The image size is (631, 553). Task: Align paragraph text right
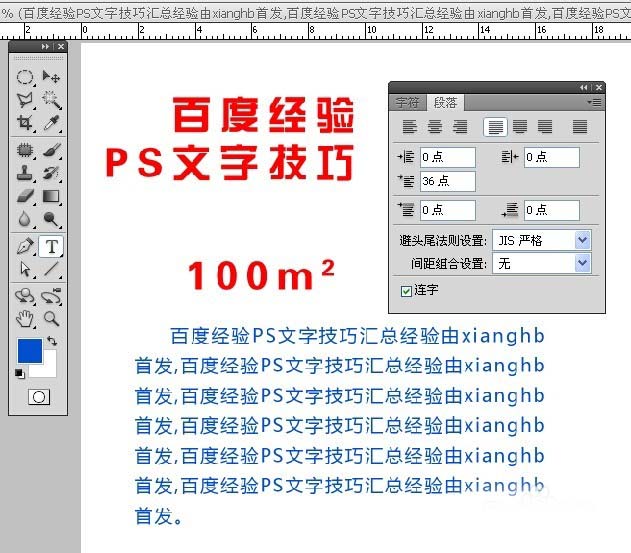(460, 127)
